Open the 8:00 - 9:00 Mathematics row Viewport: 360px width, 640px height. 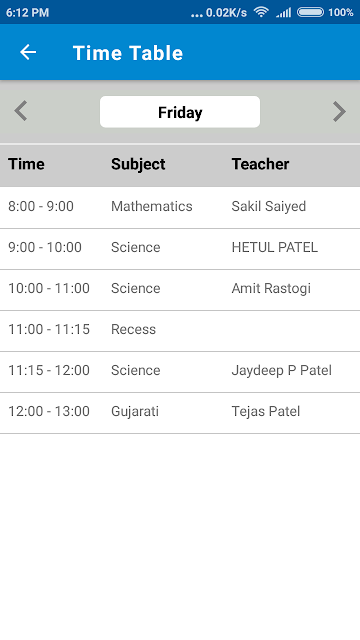(x=180, y=207)
